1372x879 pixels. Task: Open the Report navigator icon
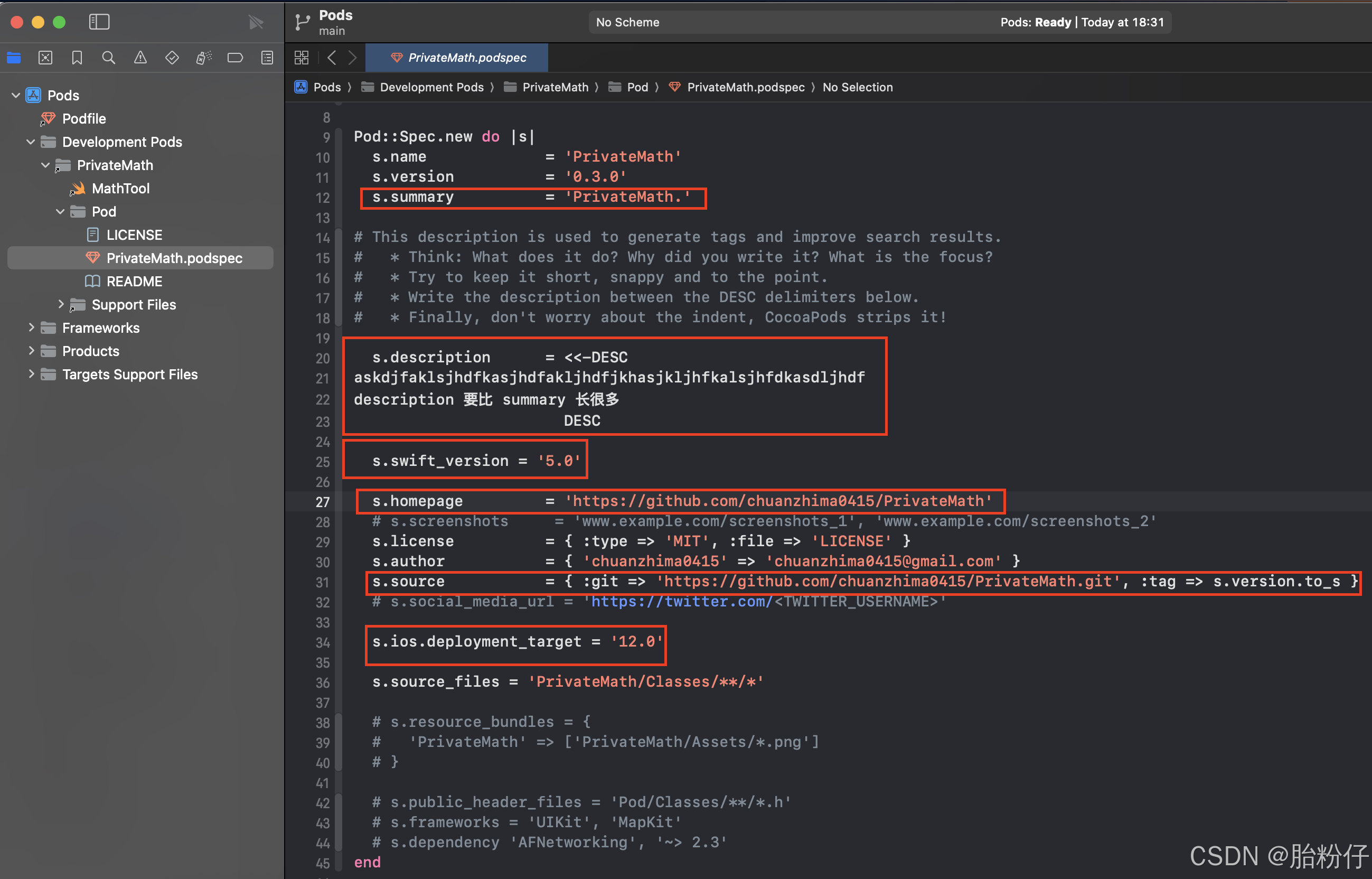[x=267, y=58]
